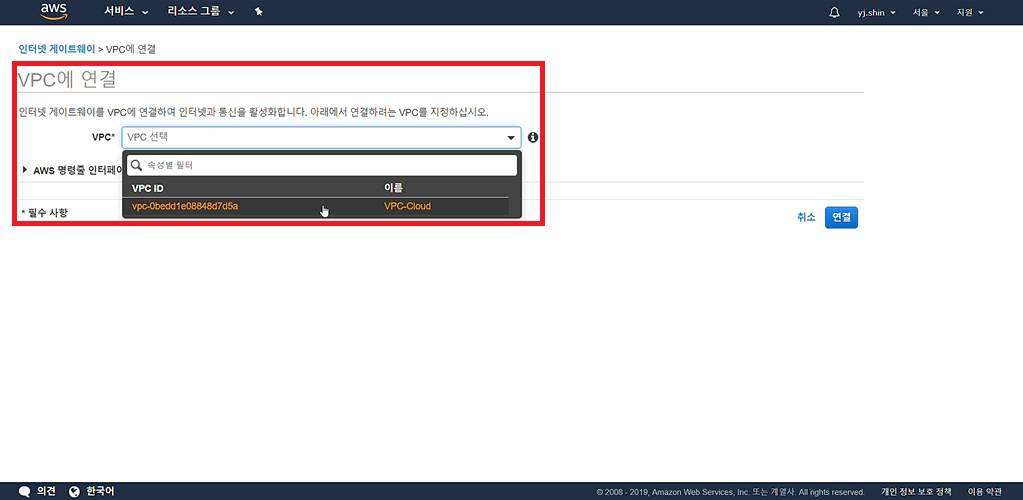Screen dimensions: 1023x500
Task: Click the 연결 attach button
Action: pyautogui.click(x=841, y=217)
